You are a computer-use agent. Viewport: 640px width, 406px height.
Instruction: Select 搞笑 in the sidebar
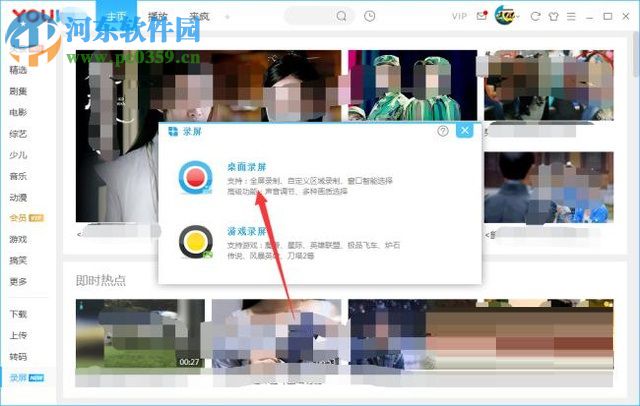tap(18, 260)
